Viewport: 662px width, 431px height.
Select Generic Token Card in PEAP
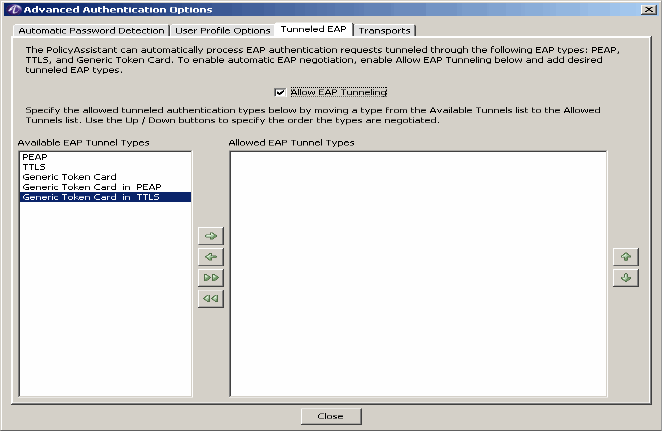point(105,187)
